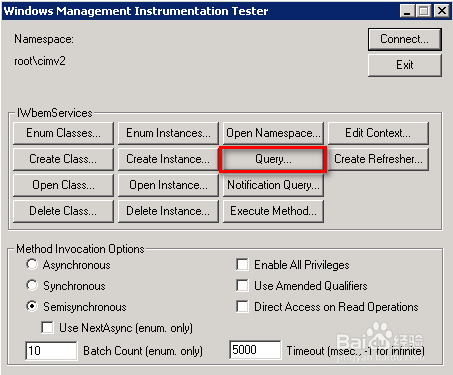Check Use NextAsync (enum. only)

pyautogui.click(x=47, y=328)
